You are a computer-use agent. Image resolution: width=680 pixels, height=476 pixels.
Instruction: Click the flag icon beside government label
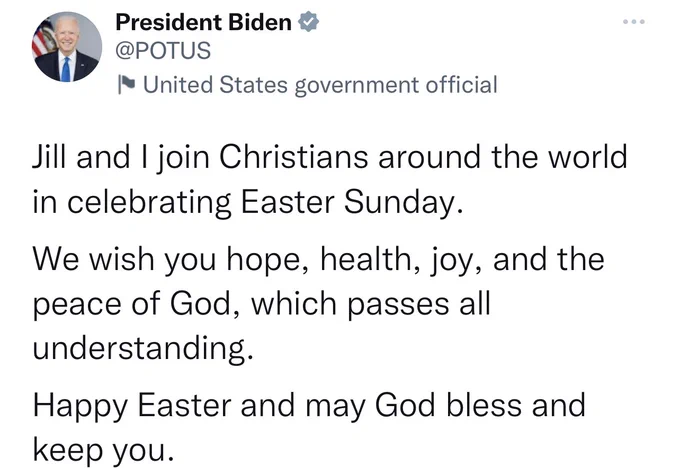click(126, 84)
